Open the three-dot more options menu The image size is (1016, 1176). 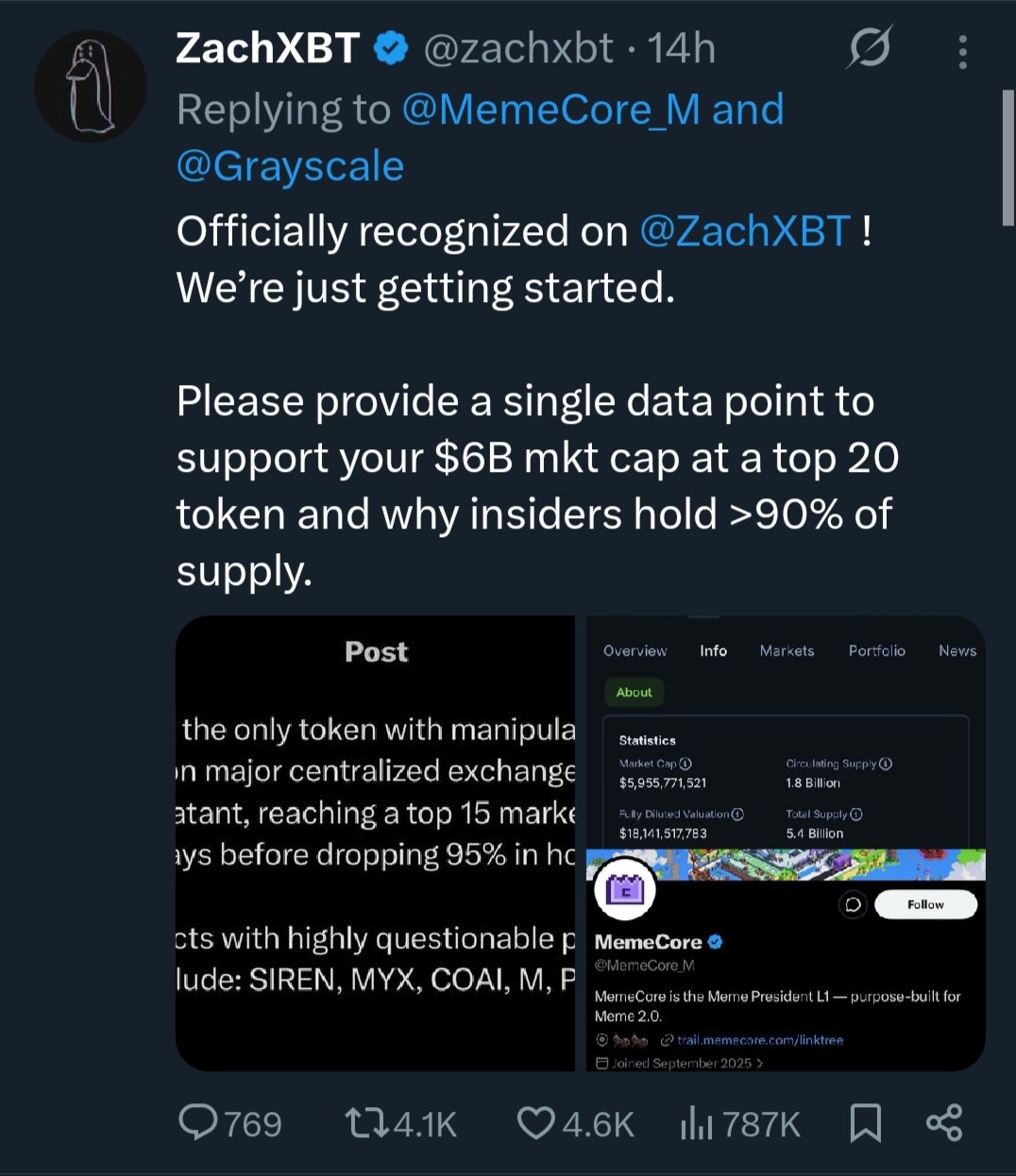962,52
